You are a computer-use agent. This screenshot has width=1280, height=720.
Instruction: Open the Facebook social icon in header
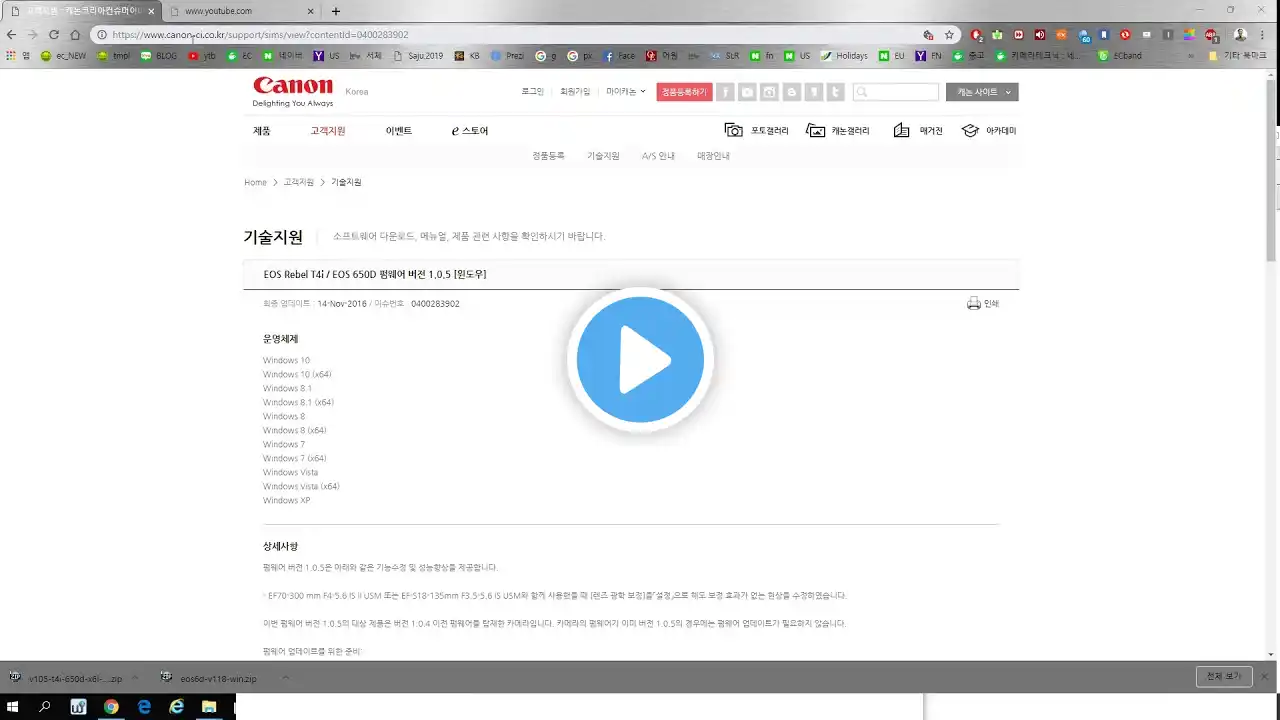pos(725,92)
